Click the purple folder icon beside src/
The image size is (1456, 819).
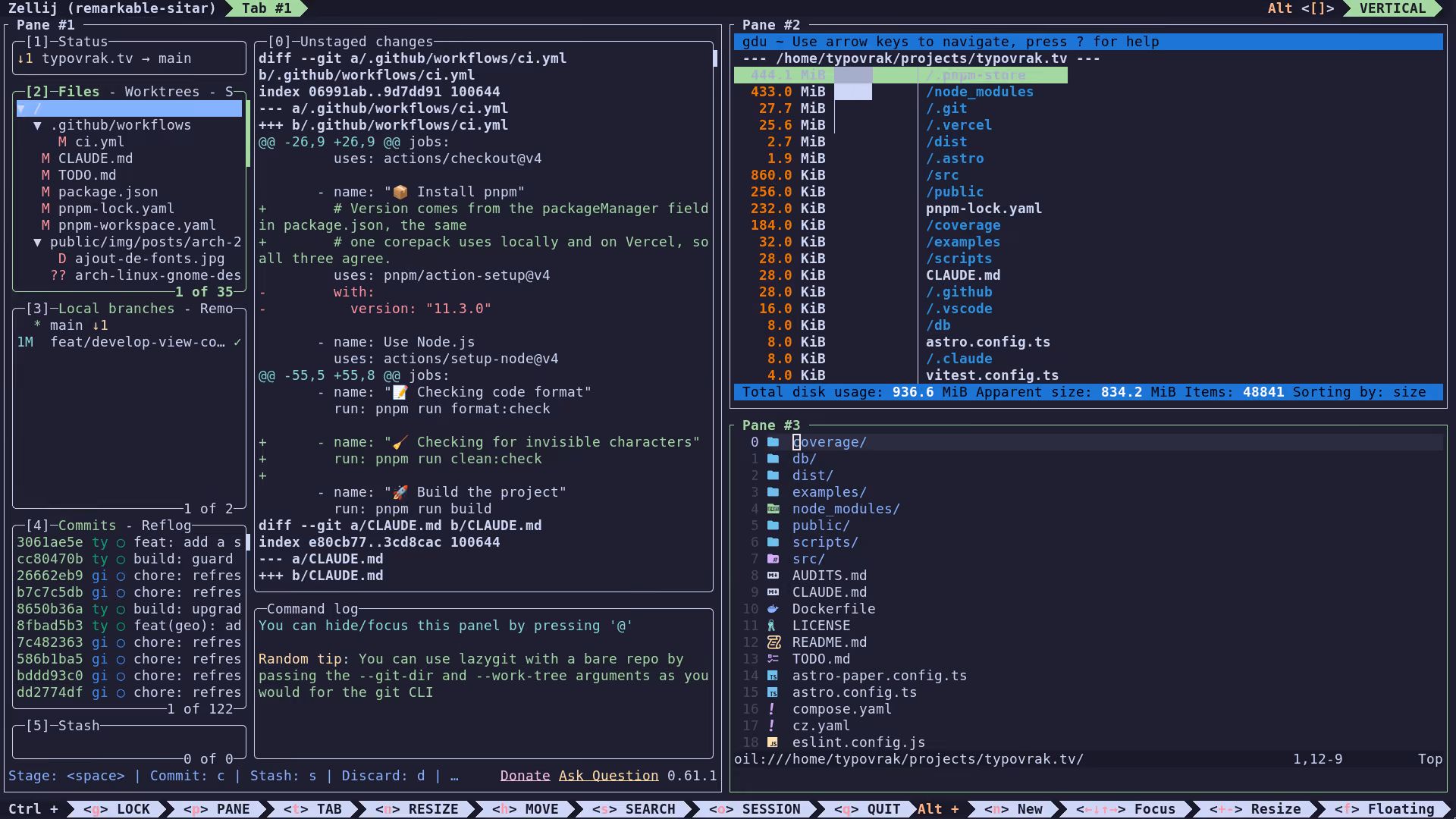[x=773, y=559]
